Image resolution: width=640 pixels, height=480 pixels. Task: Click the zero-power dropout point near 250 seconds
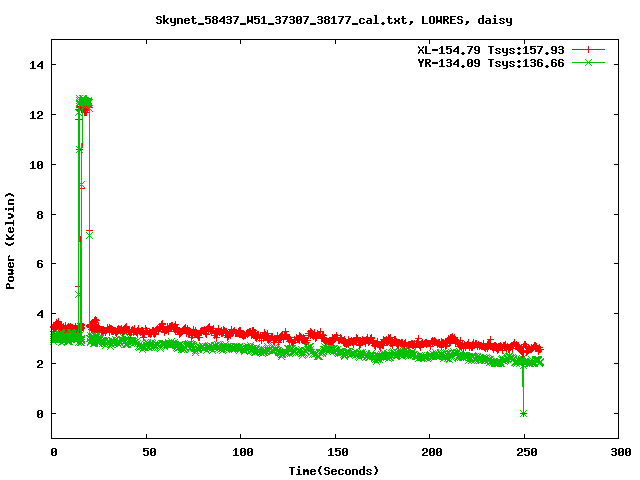click(523, 413)
